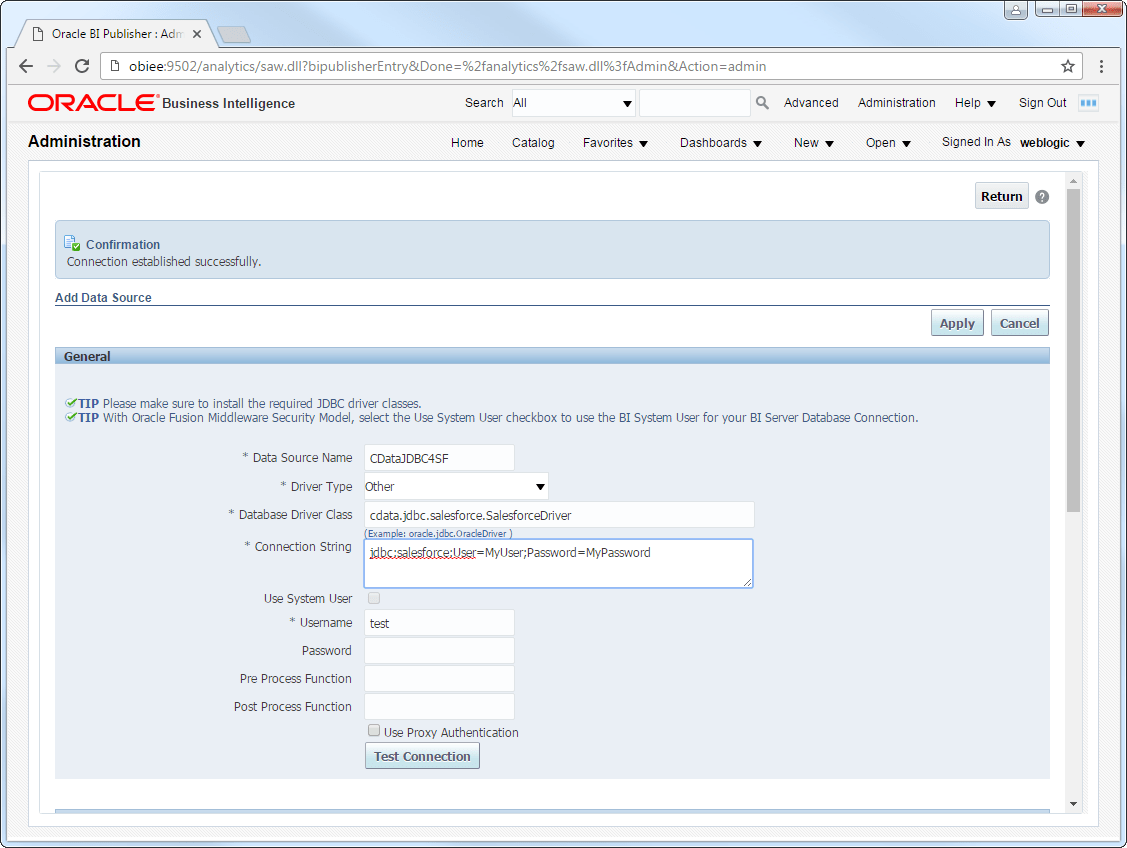Image resolution: width=1127 pixels, height=848 pixels.
Task: Select the Home navigation item
Action: [x=467, y=143]
